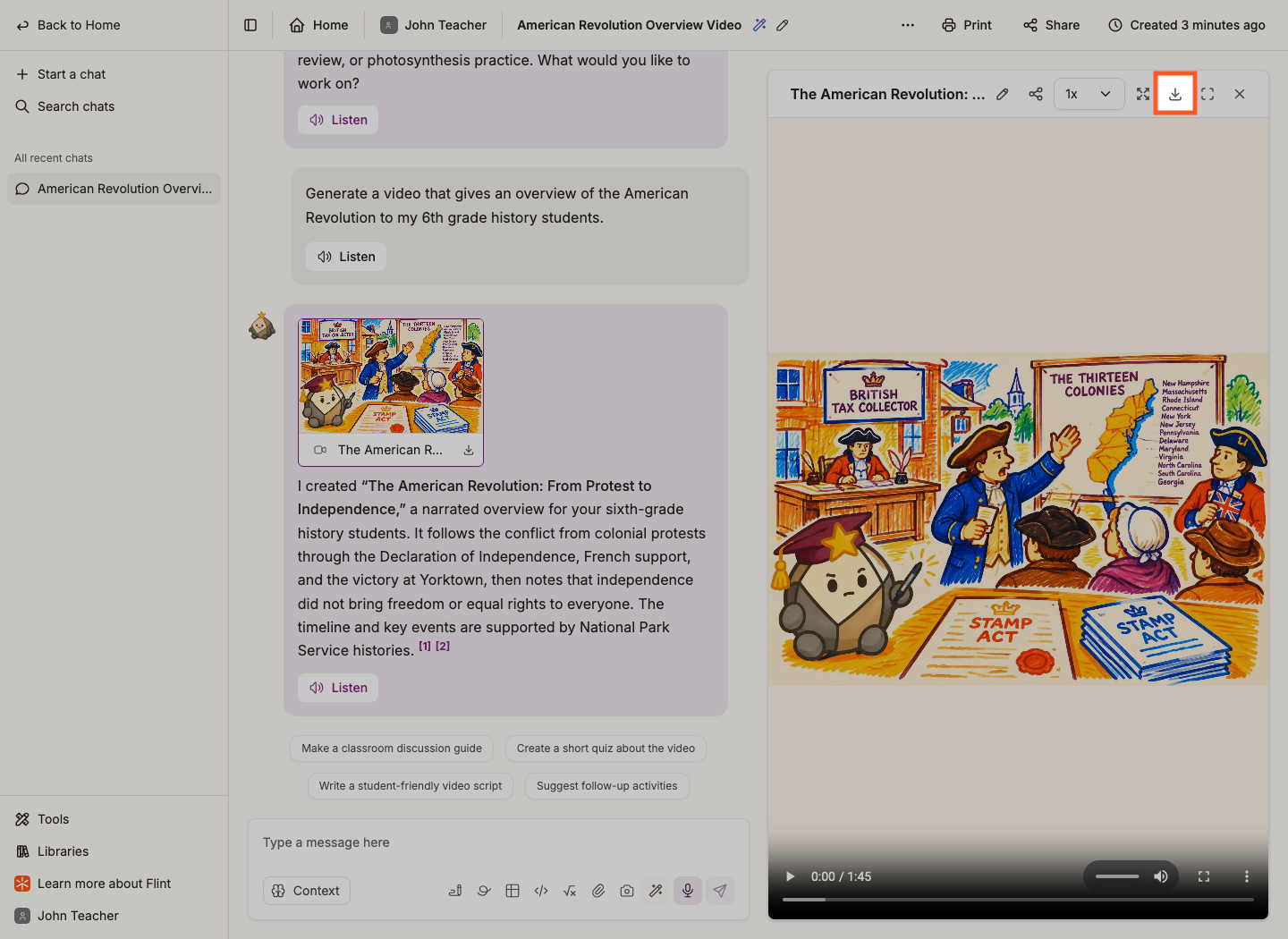This screenshot has width=1288, height=939.
Task: Click the scribble draw icon in the message toolbar
Action: point(484,891)
